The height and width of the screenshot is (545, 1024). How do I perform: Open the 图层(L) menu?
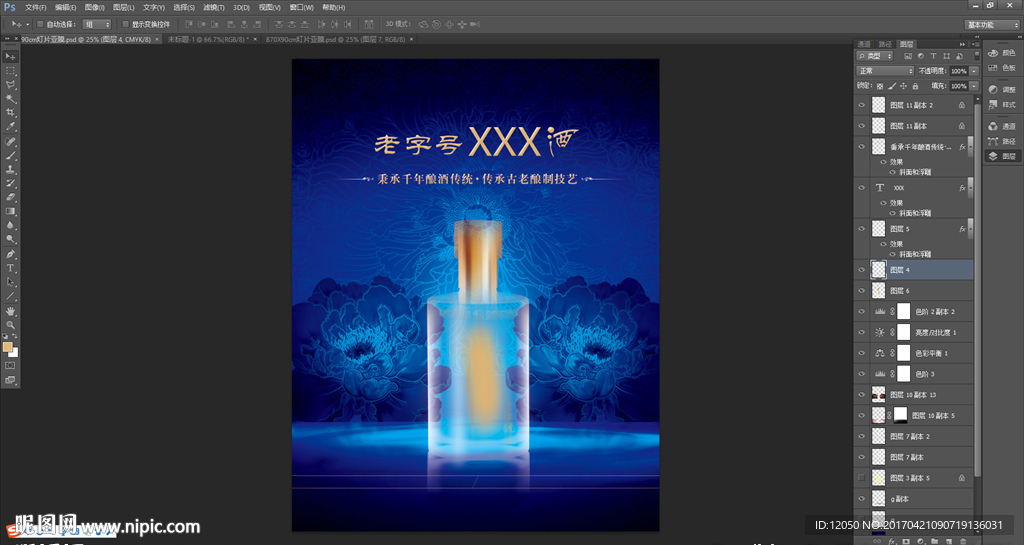pos(123,7)
